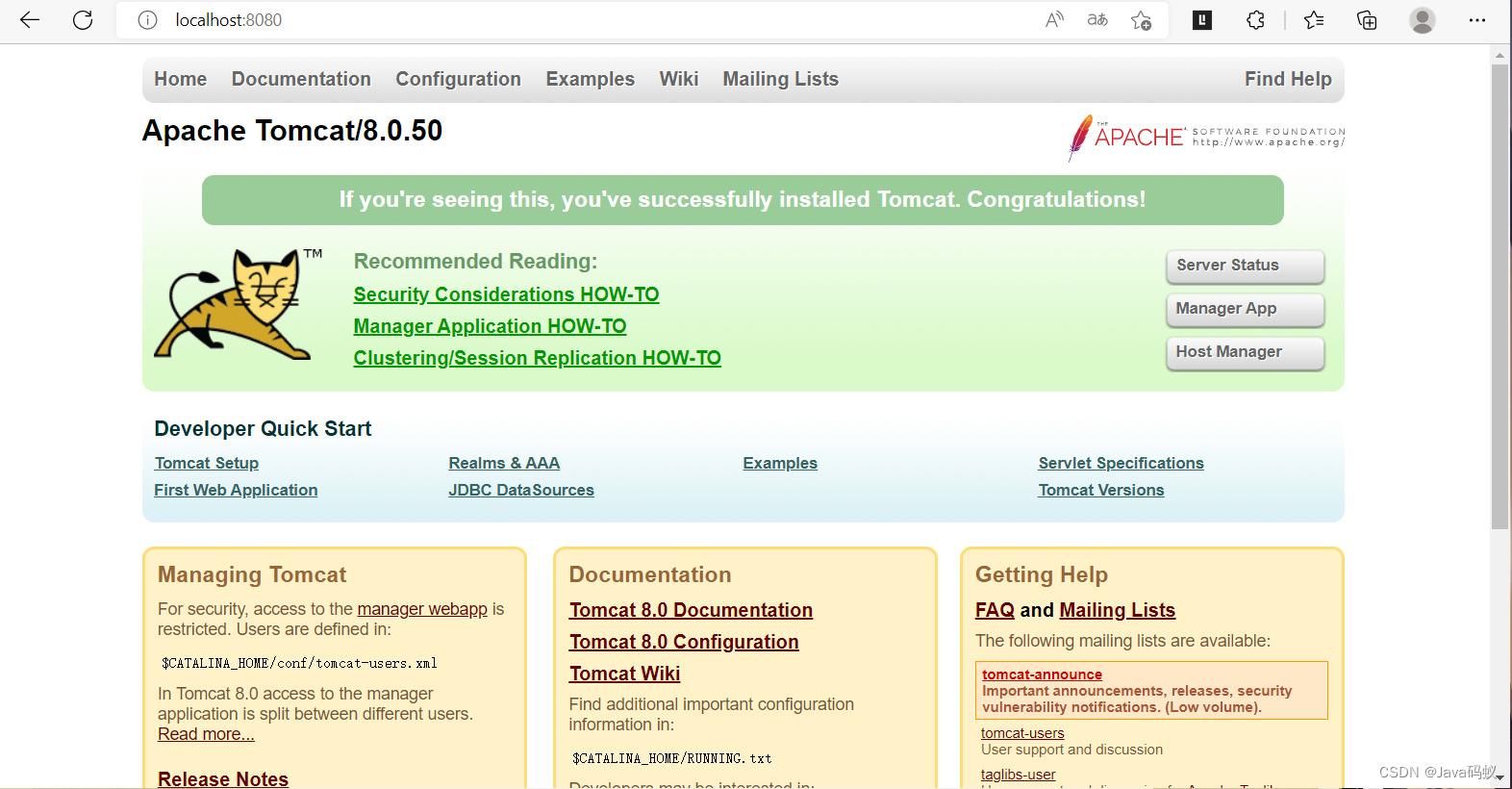Open the First Web Application link
This screenshot has width=1512, height=789.
(x=236, y=490)
